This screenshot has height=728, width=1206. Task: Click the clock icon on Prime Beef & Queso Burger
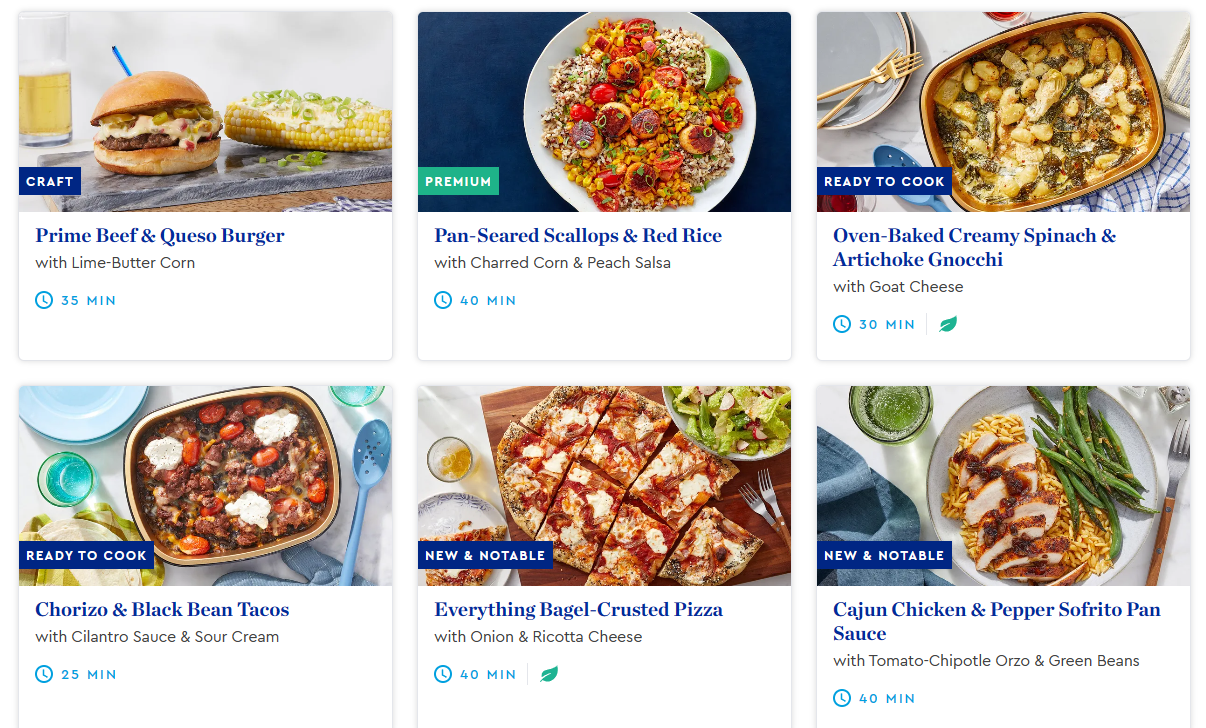pos(44,299)
